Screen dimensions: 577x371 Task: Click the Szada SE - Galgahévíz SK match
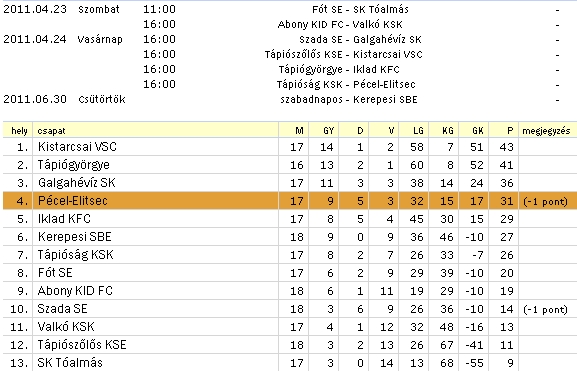tap(360, 40)
